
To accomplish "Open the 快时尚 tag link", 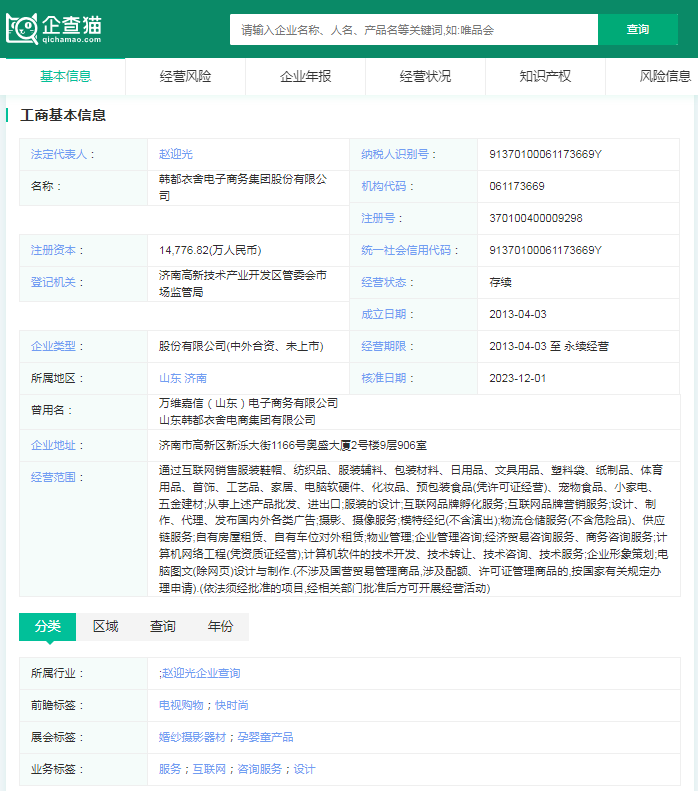I will (x=232, y=705).
